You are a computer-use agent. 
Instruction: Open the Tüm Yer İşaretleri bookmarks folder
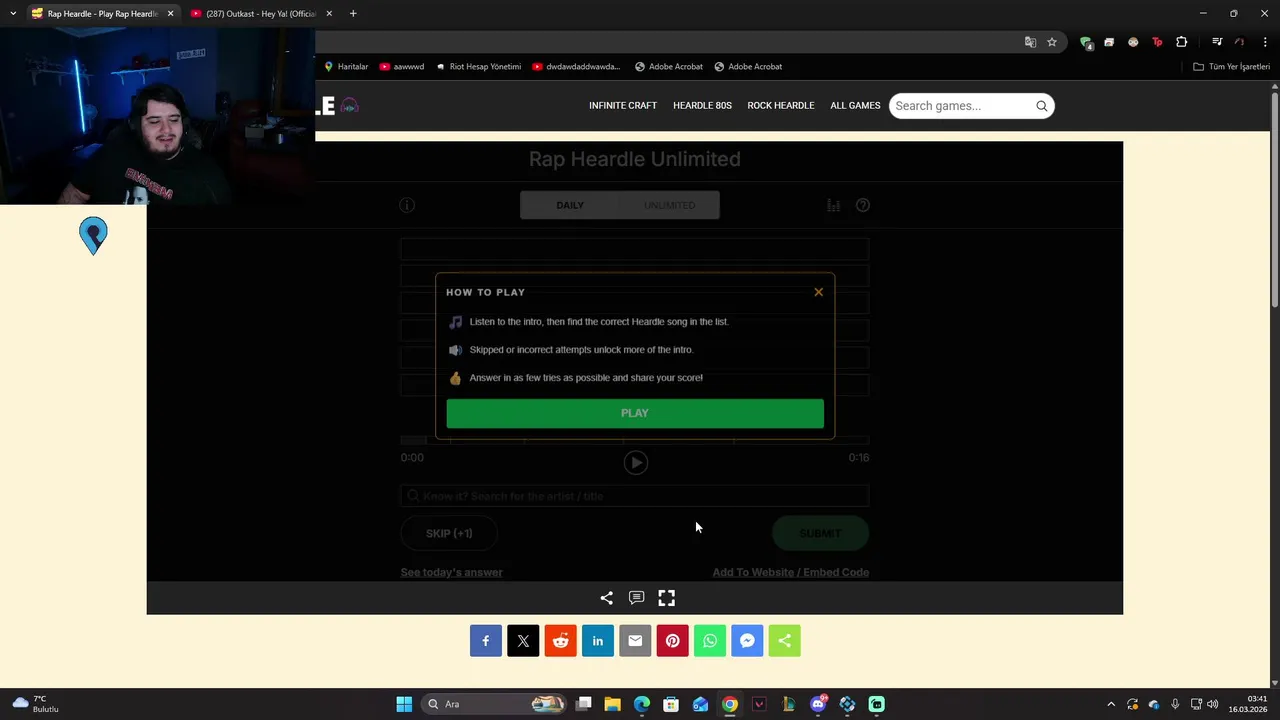pos(1231,67)
